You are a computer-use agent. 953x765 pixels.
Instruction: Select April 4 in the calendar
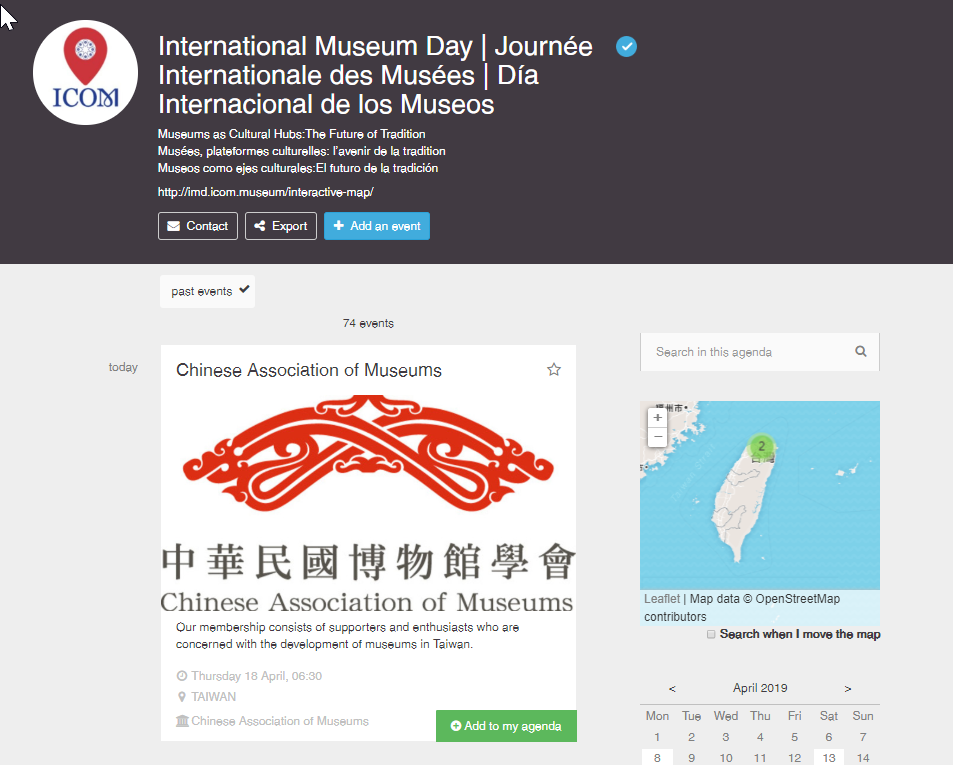tap(760, 737)
